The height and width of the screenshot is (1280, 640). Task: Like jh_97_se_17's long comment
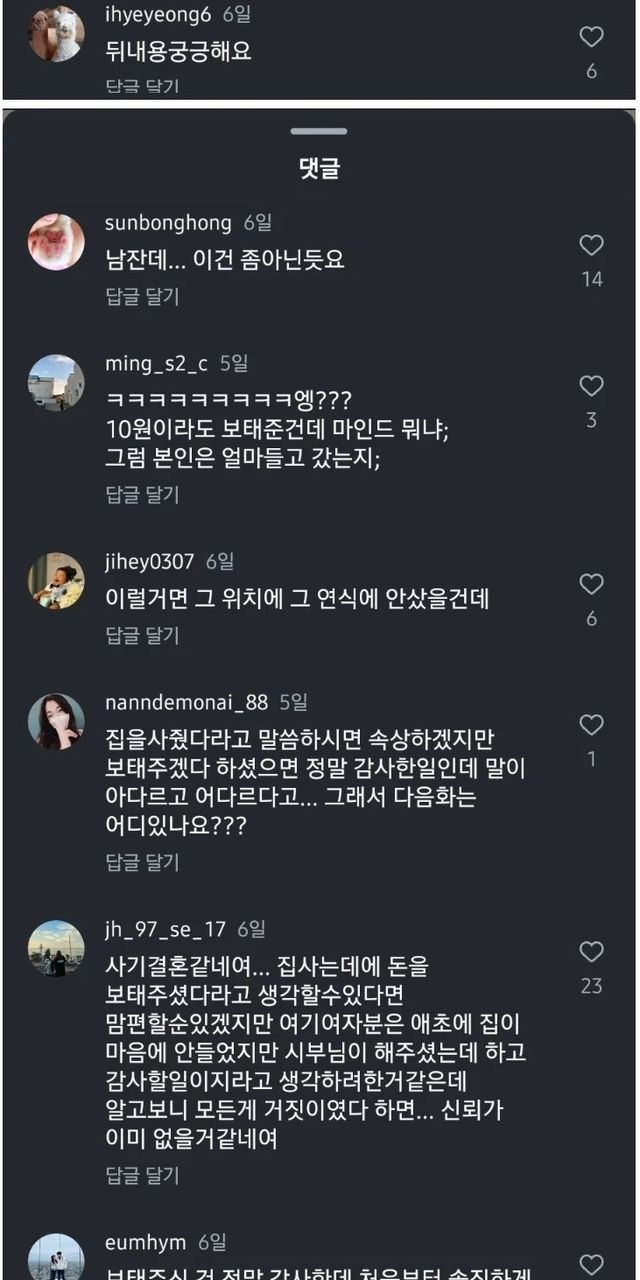pyautogui.click(x=592, y=952)
